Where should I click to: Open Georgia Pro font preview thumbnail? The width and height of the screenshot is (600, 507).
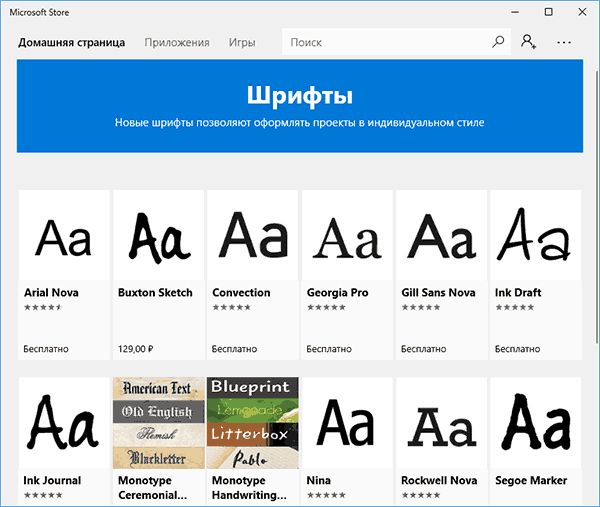[x=347, y=235]
